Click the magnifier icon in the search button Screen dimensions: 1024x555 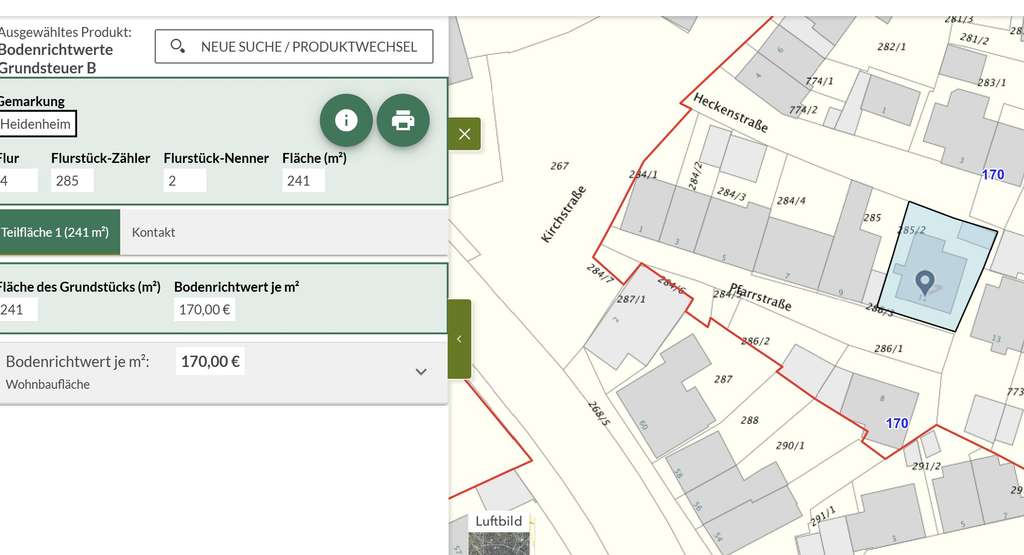tap(177, 46)
